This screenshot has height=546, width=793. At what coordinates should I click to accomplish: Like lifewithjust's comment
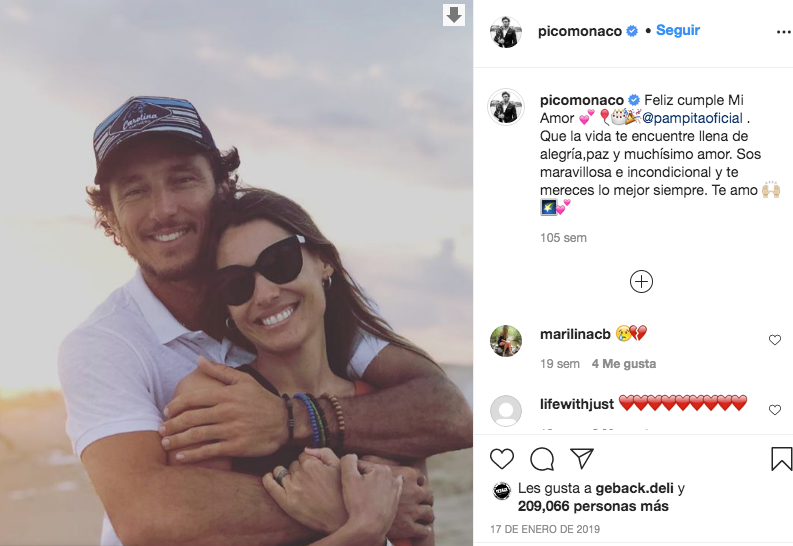pyautogui.click(x=775, y=410)
